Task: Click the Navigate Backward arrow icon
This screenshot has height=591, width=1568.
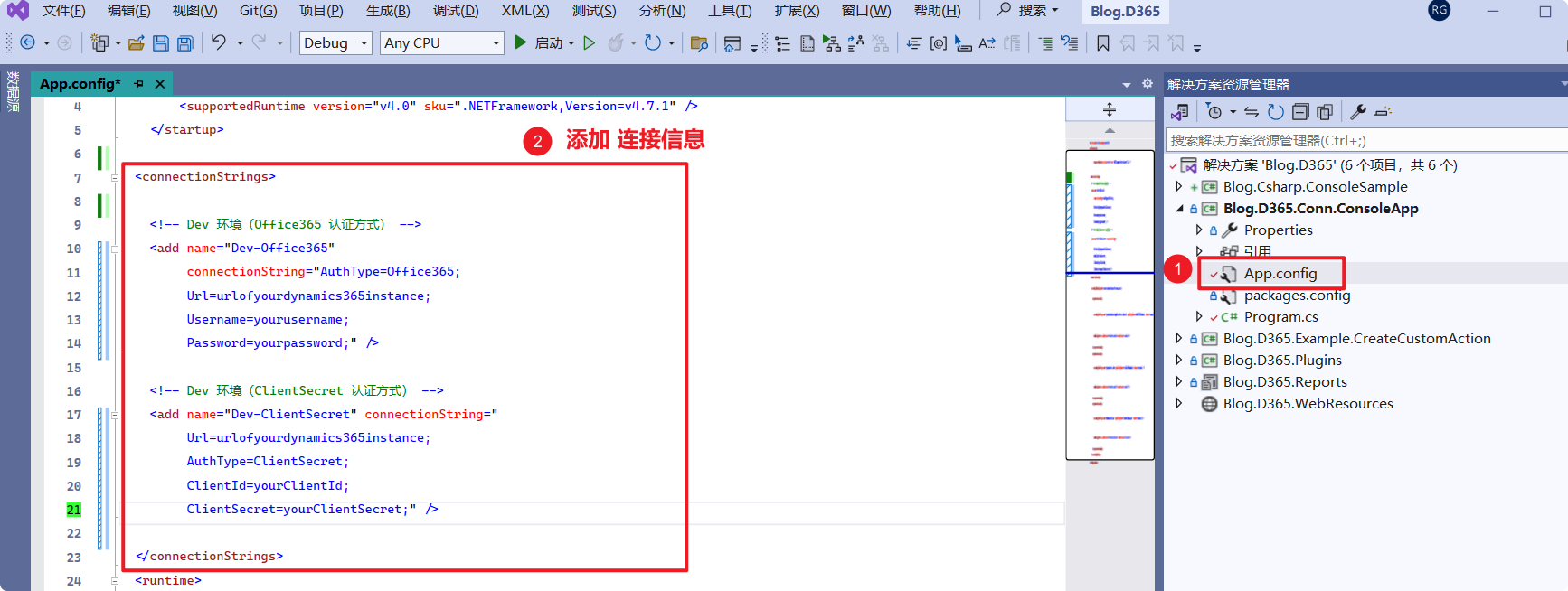Action: [28, 42]
